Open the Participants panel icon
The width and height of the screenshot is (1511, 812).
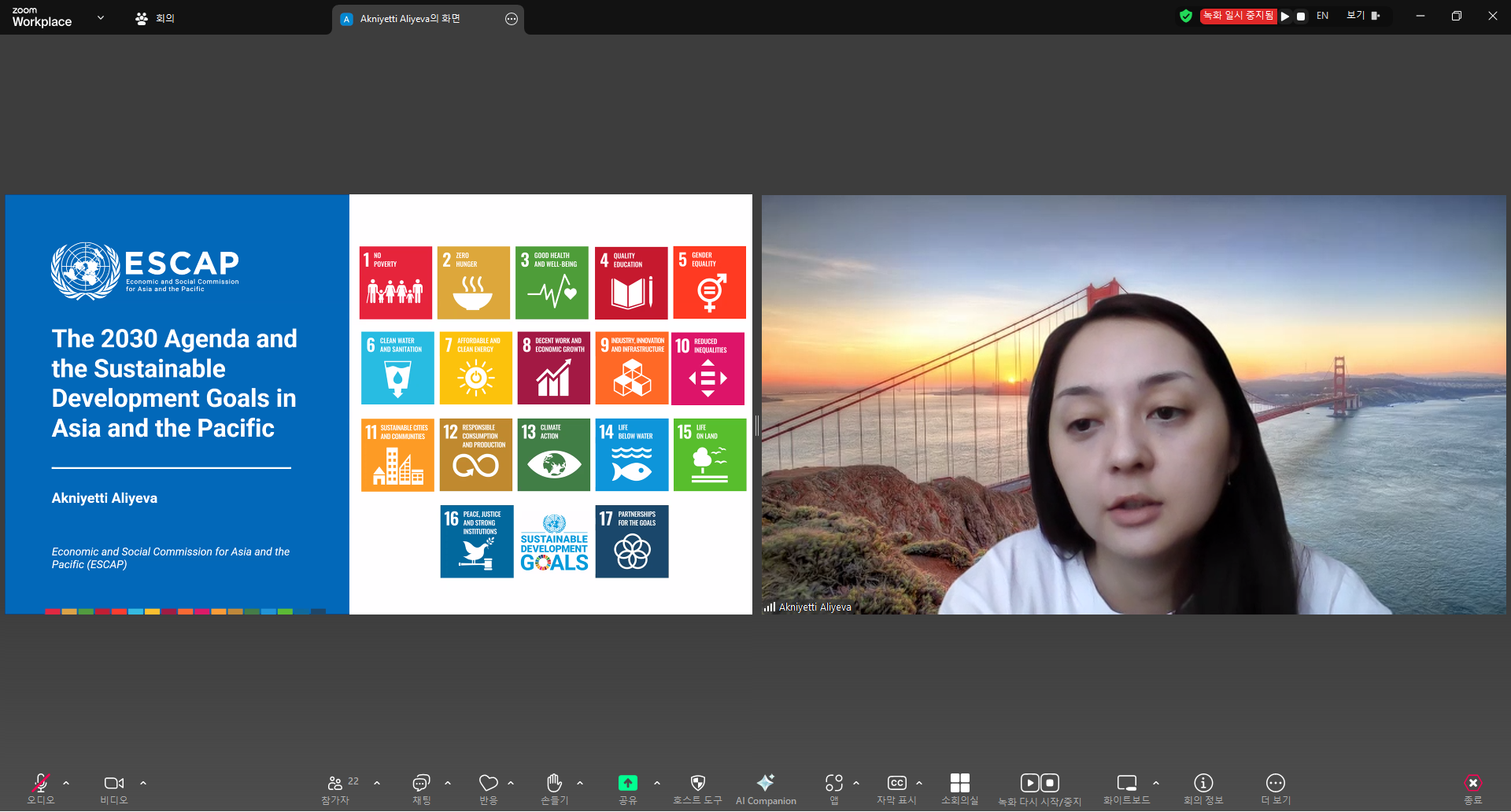click(335, 783)
